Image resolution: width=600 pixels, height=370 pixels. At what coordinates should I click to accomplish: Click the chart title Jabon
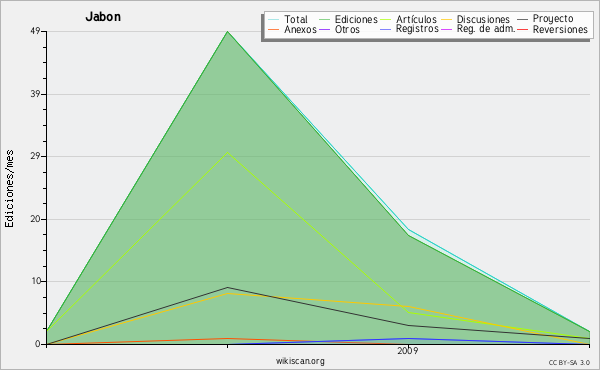(103, 17)
